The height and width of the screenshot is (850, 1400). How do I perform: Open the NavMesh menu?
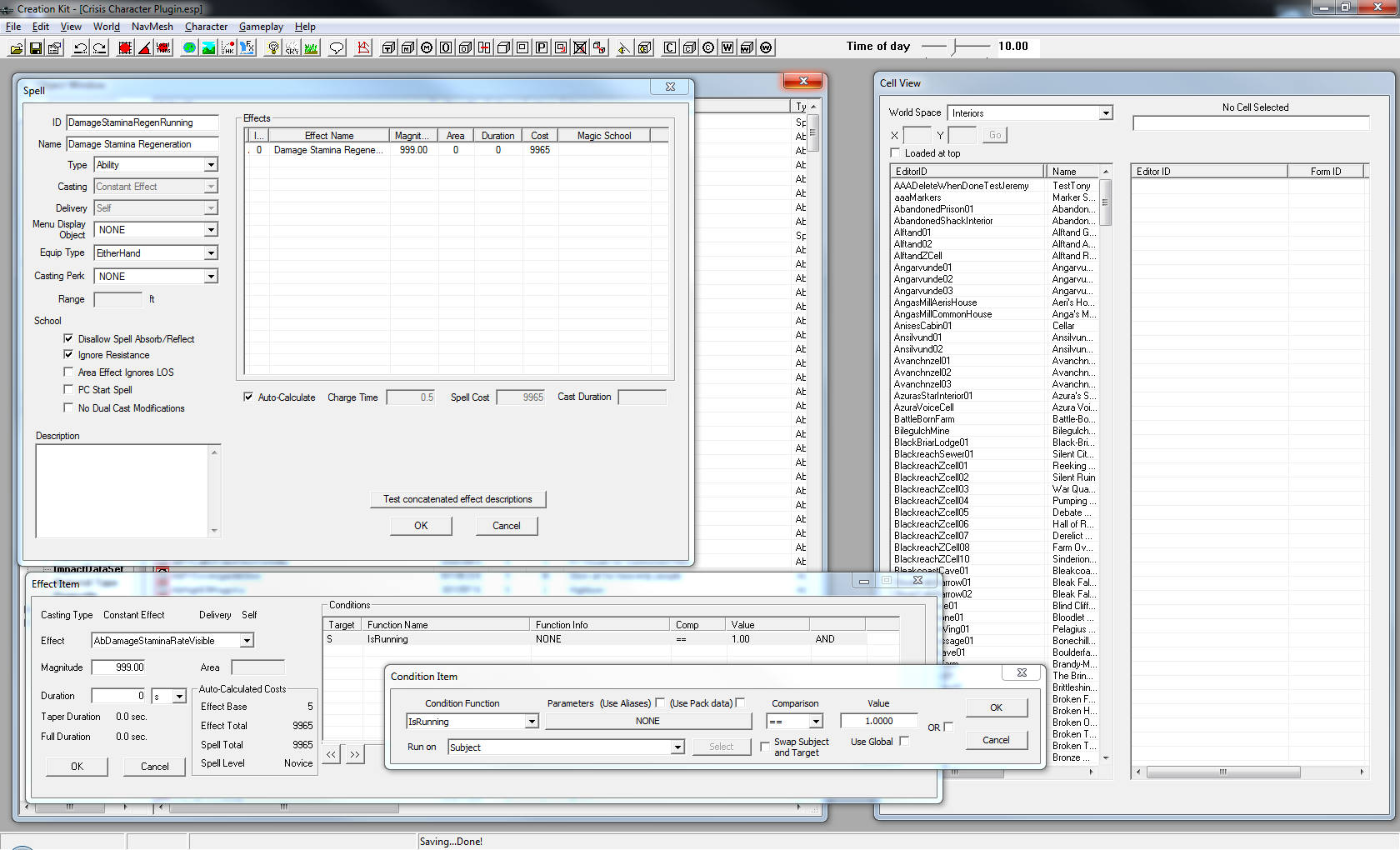click(x=152, y=27)
